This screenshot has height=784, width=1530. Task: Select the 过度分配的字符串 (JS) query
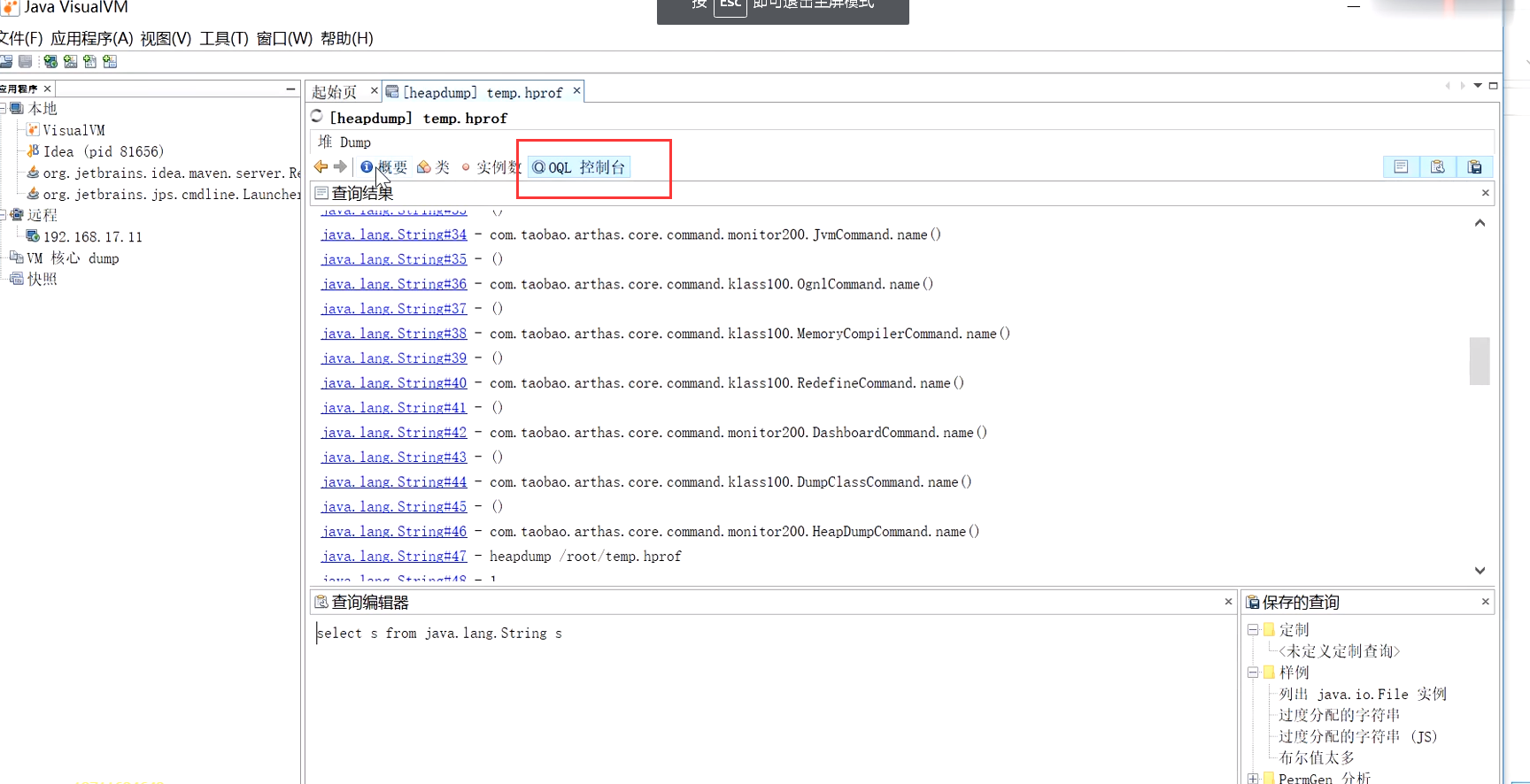[x=1358, y=736]
